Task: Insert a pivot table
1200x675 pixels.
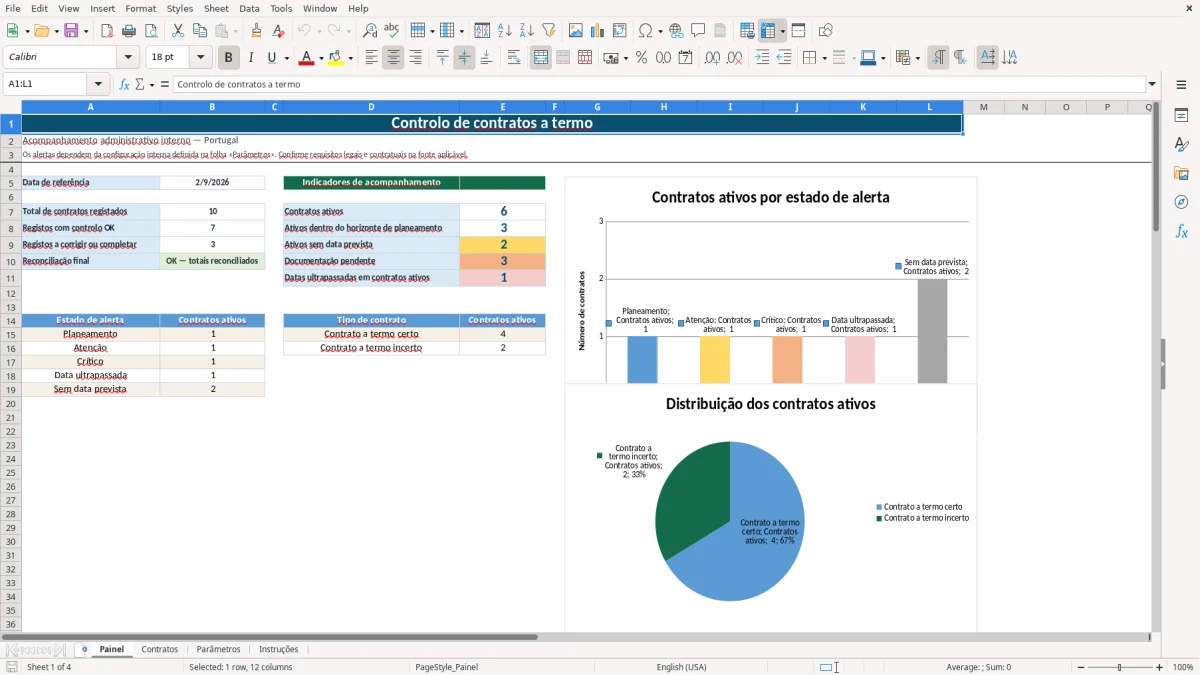Action: click(x=620, y=31)
